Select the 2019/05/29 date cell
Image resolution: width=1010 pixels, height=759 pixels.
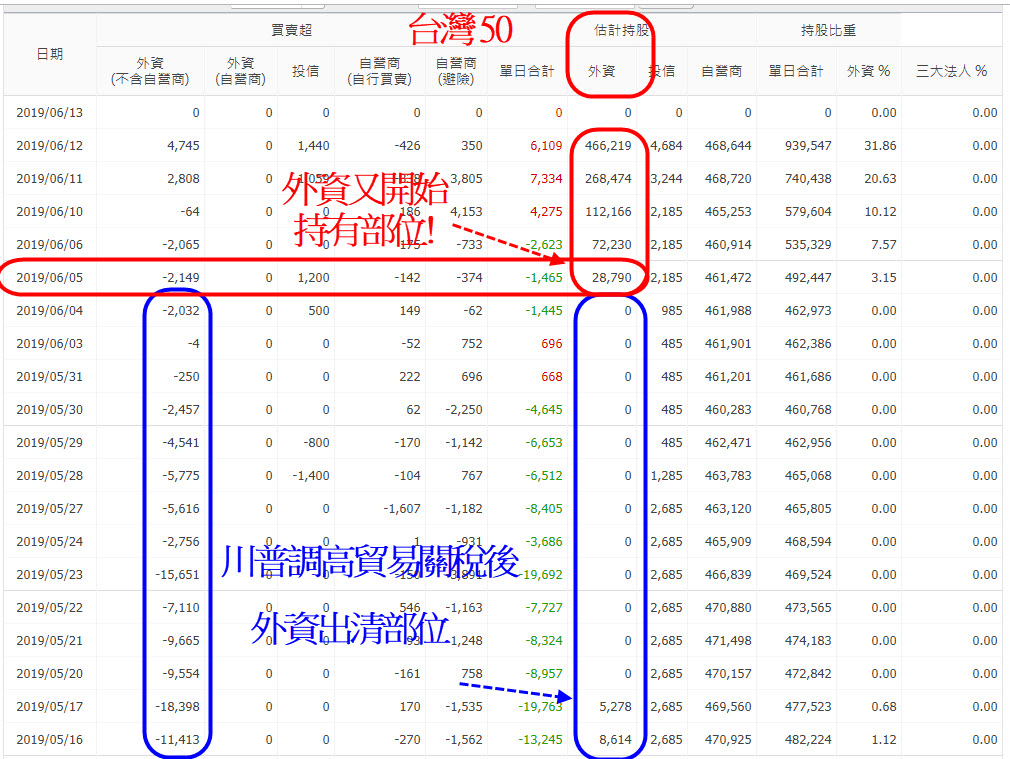(50, 443)
